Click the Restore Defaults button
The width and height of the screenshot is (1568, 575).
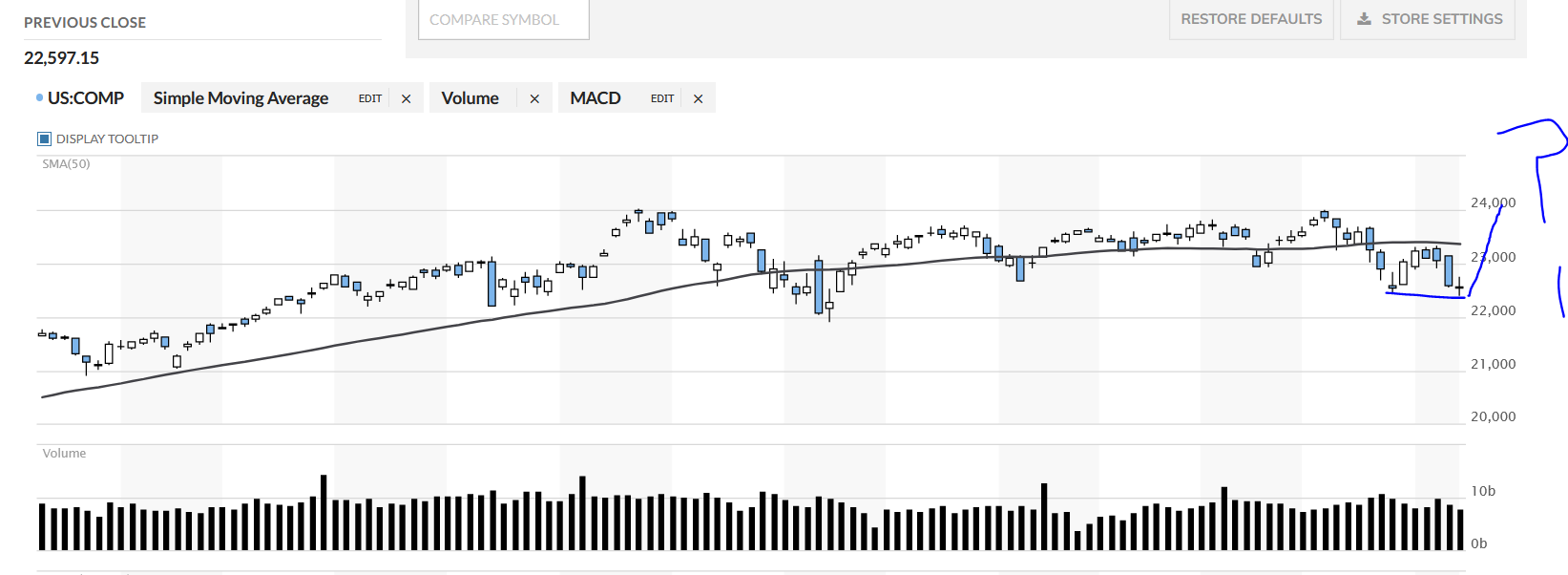click(x=1251, y=19)
